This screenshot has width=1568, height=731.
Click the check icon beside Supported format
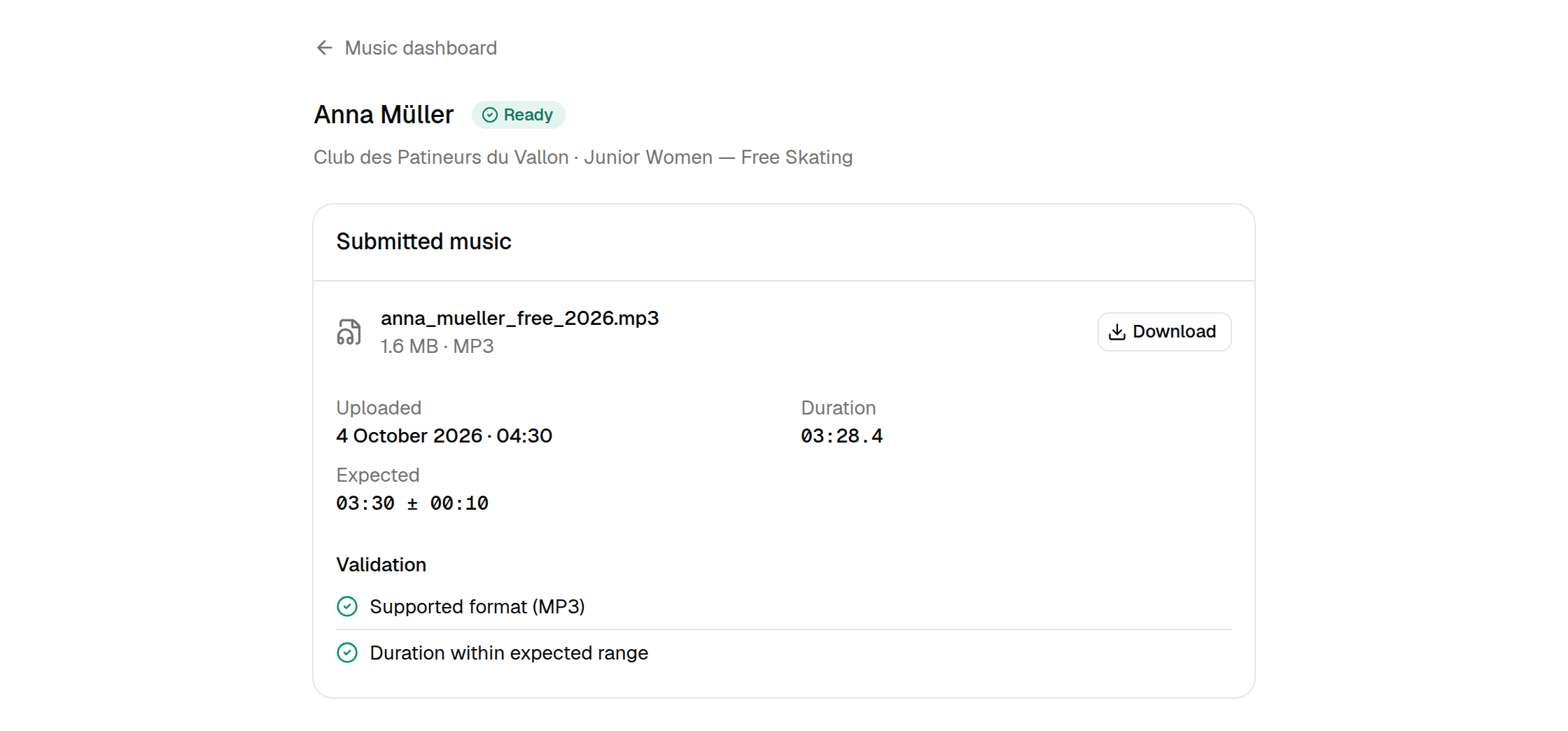(347, 606)
